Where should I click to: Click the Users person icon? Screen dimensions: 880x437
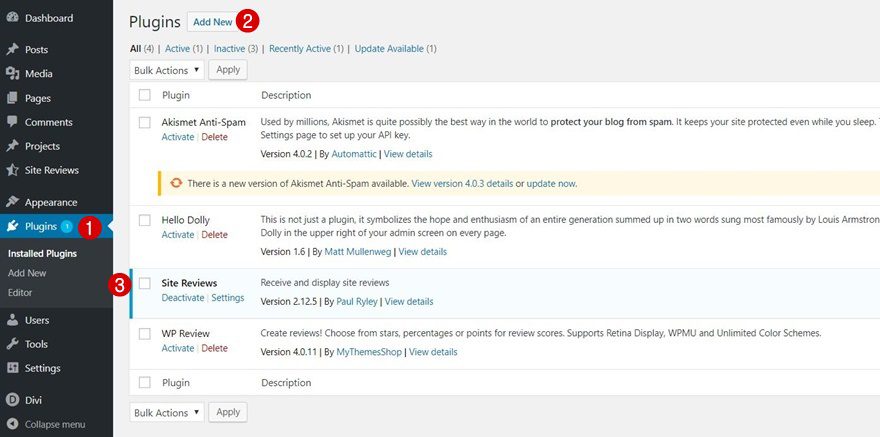12,320
